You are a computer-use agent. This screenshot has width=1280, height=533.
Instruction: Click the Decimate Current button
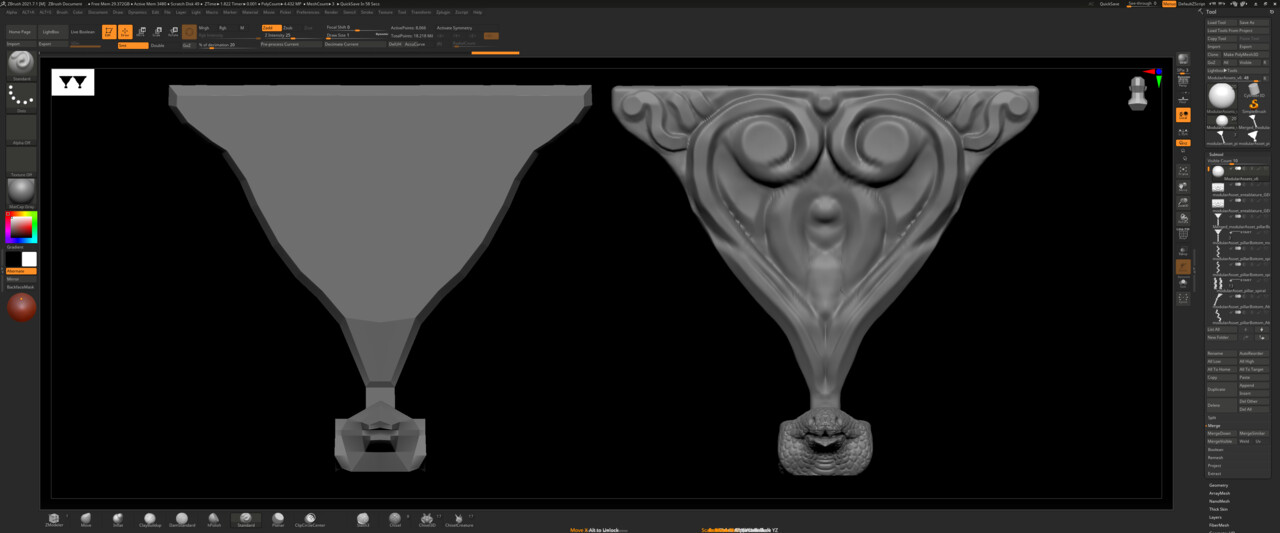coord(355,45)
